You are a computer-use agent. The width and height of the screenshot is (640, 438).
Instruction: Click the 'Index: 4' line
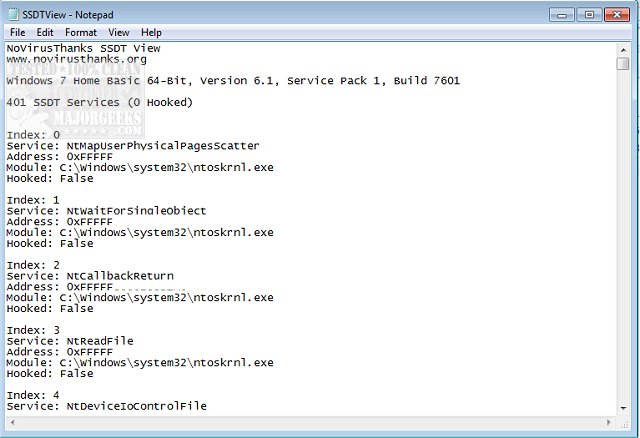pos(33,395)
